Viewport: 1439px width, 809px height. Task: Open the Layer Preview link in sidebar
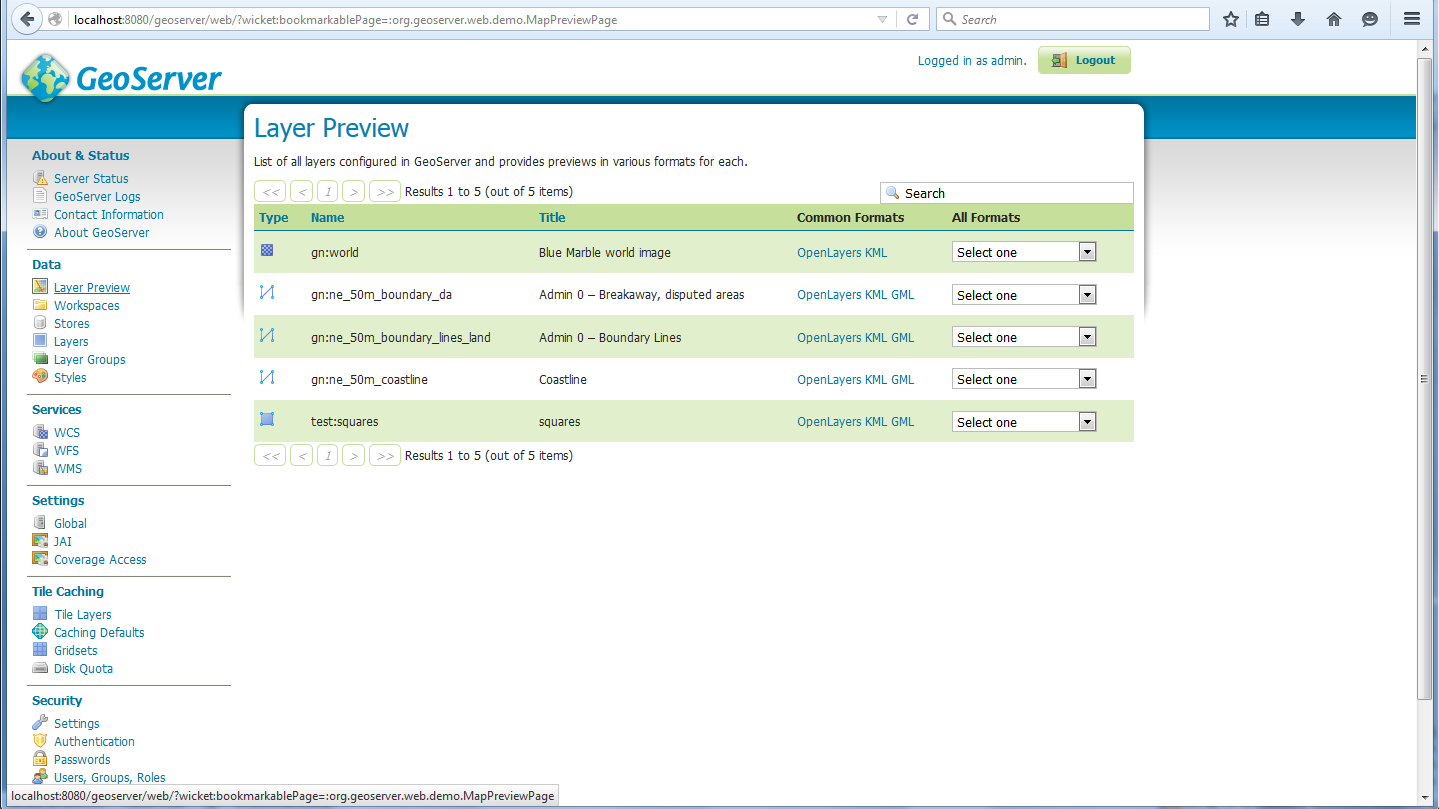pos(92,287)
